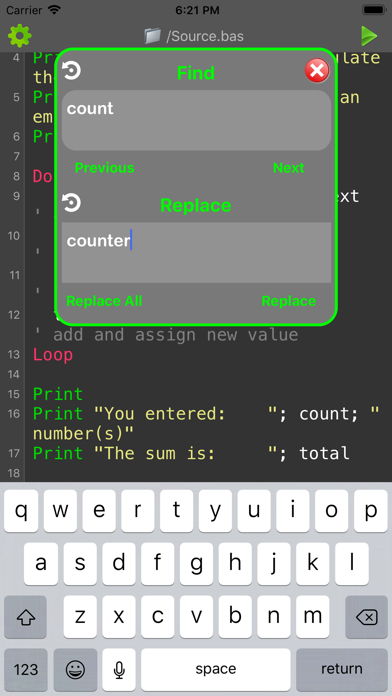The height and width of the screenshot is (696, 392).
Task: Tap the w key
Action: point(60,510)
